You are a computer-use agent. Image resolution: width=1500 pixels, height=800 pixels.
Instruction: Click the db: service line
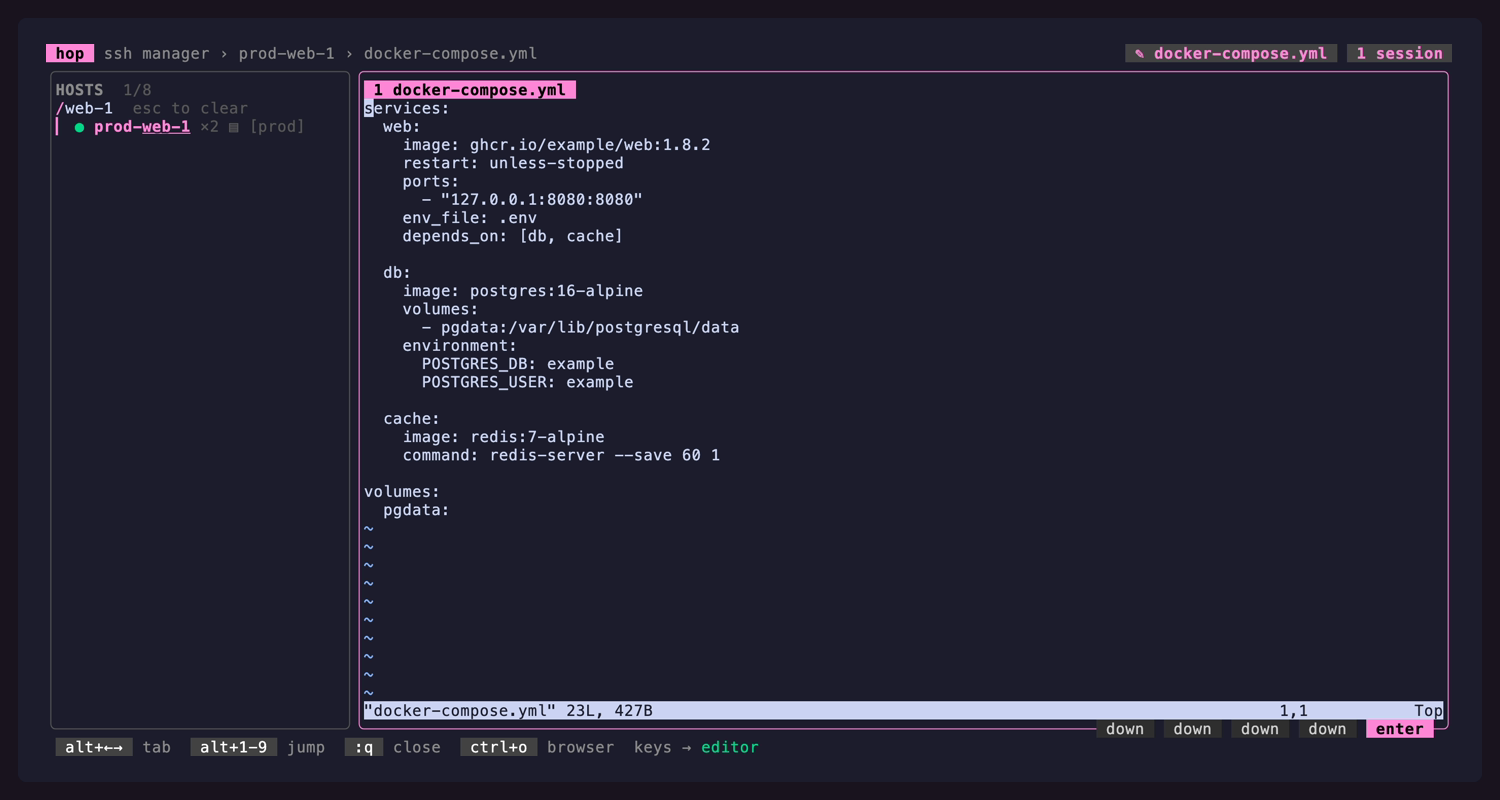point(397,272)
